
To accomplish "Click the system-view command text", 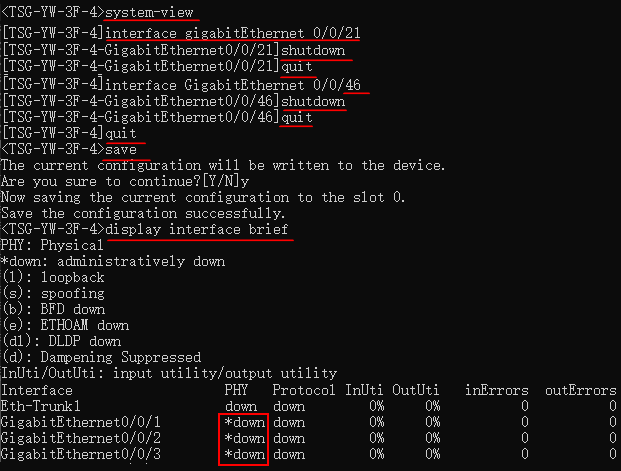I will [x=149, y=12].
